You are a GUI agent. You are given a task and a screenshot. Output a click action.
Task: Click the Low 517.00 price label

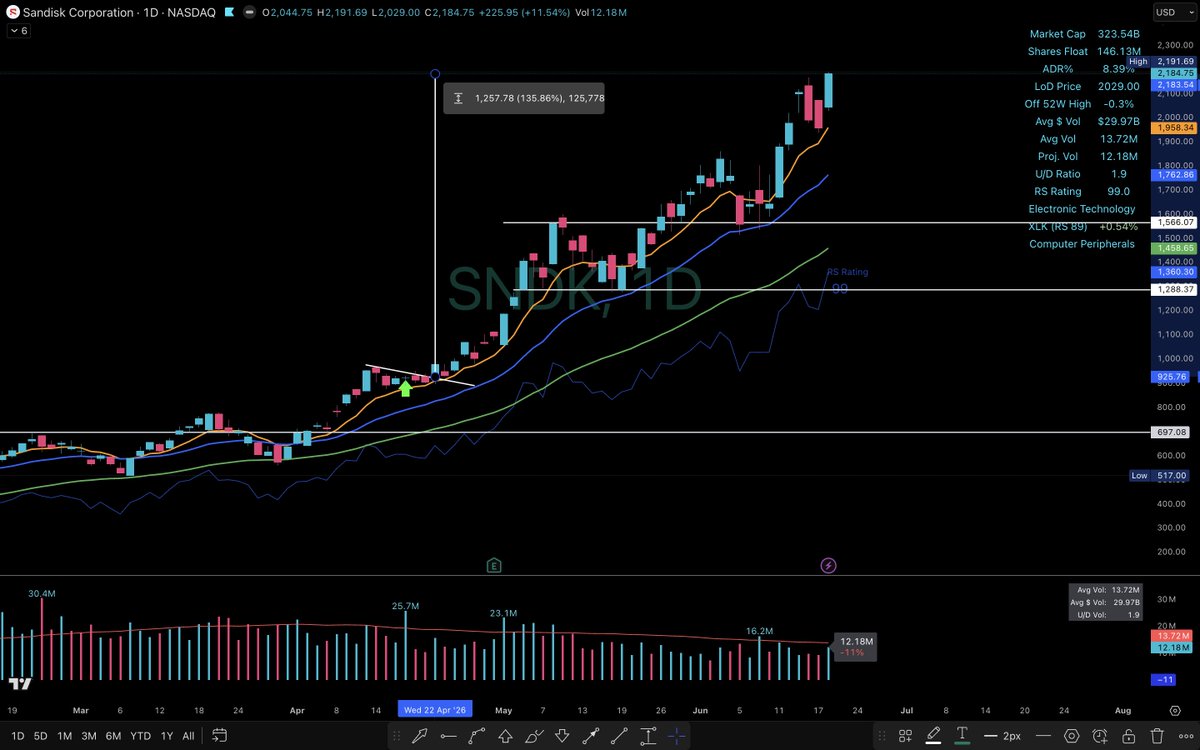pyautogui.click(x=1162, y=476)
